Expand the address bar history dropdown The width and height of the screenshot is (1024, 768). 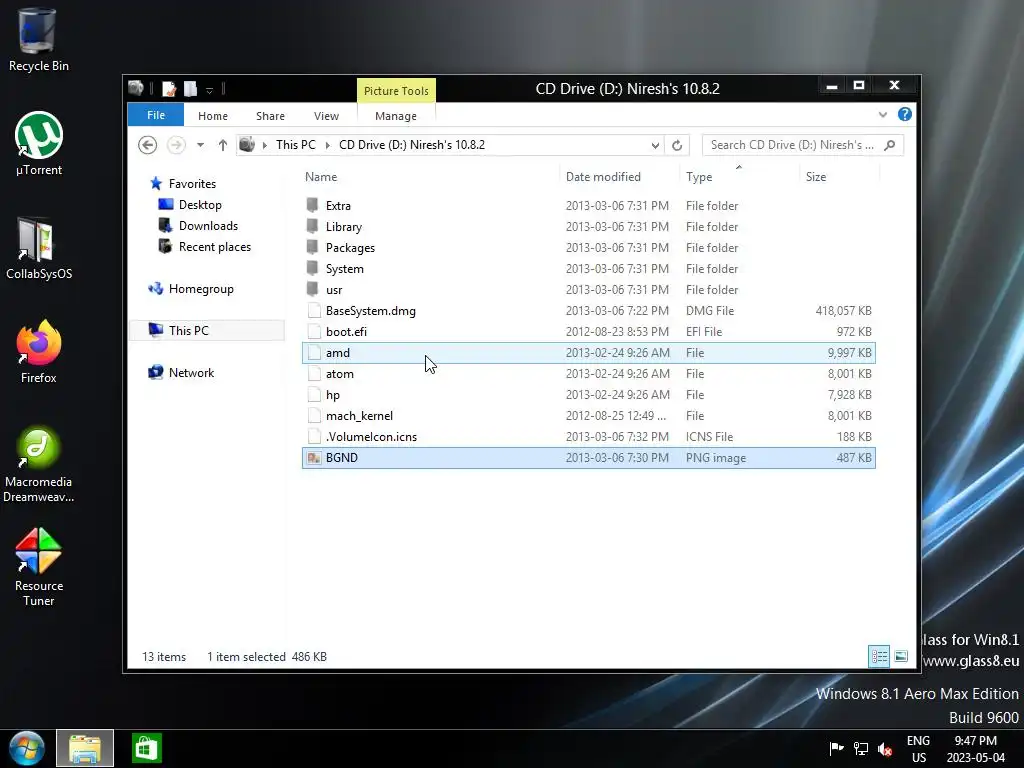(655, 145)
